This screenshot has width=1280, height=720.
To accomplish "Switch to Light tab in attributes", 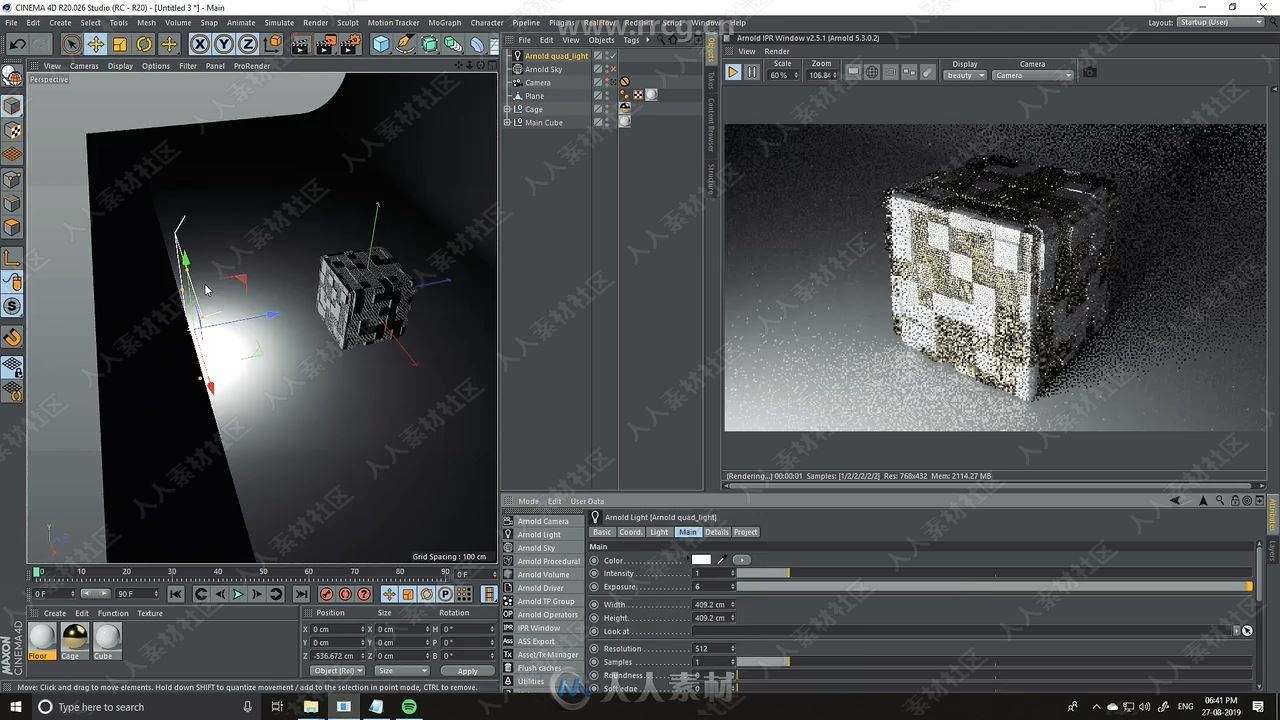I will pos(659,532).
